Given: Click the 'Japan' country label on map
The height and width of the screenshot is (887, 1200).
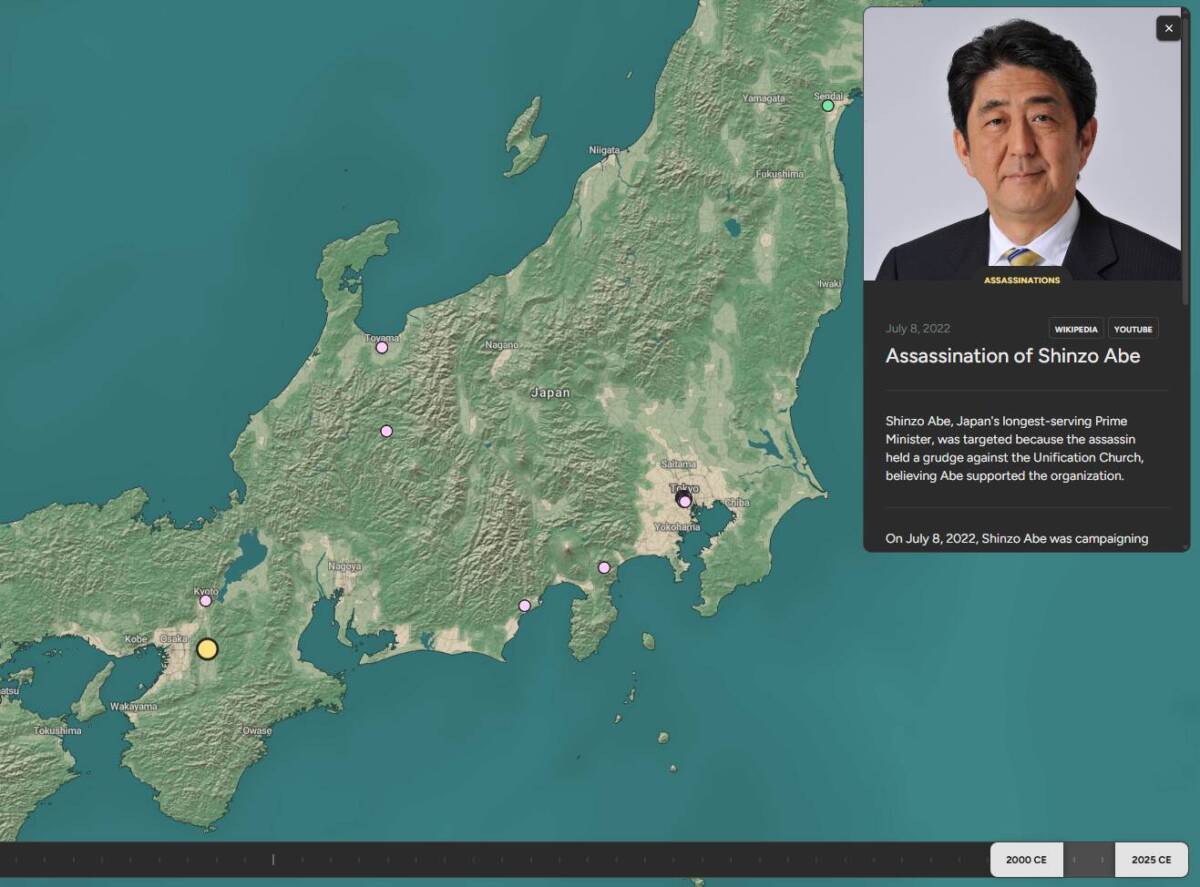Looking at the screenshot, I should [x=550, y=393].
